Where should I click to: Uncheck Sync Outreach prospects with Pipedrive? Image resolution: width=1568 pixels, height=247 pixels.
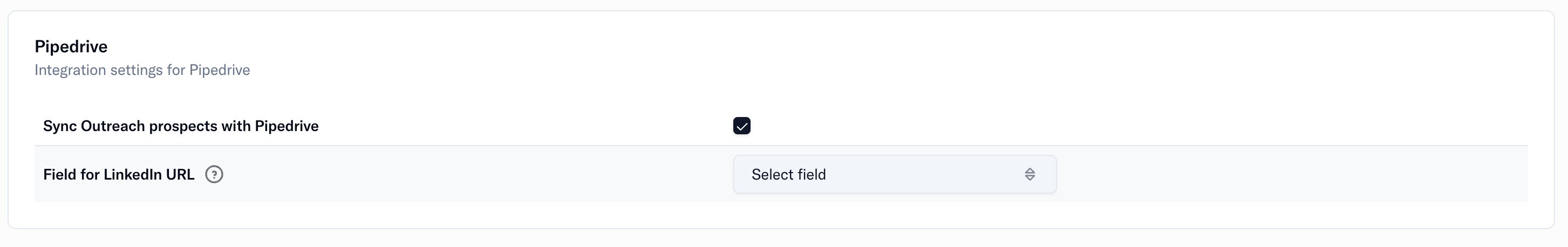pyautogui.click(x=741, y=126)
